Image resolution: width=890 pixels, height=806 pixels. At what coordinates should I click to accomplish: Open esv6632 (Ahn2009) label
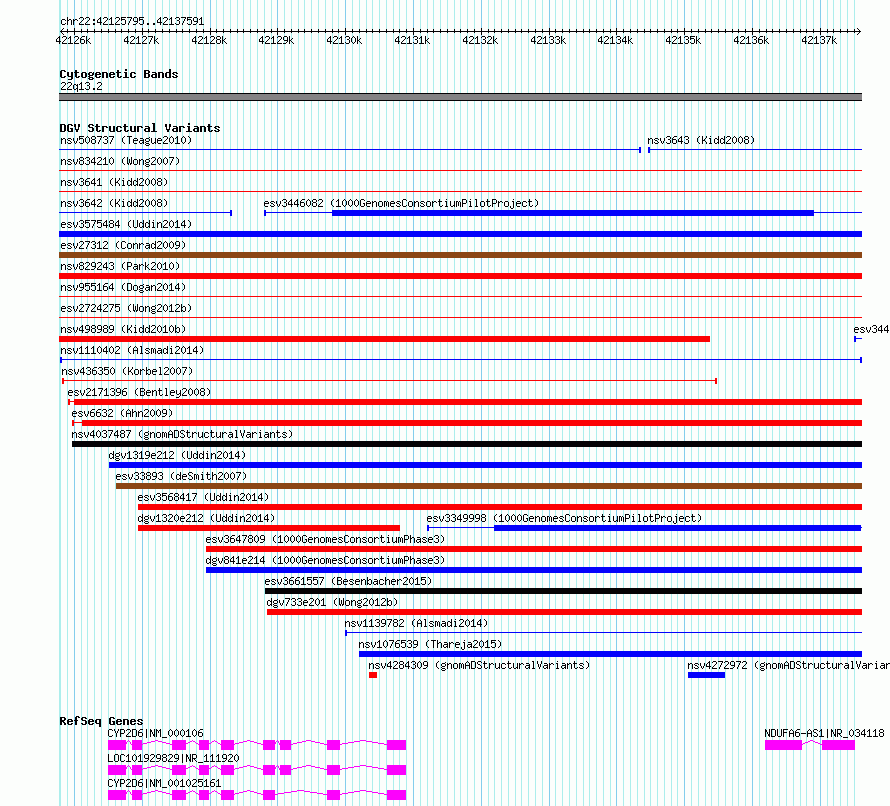coord(122,413)
